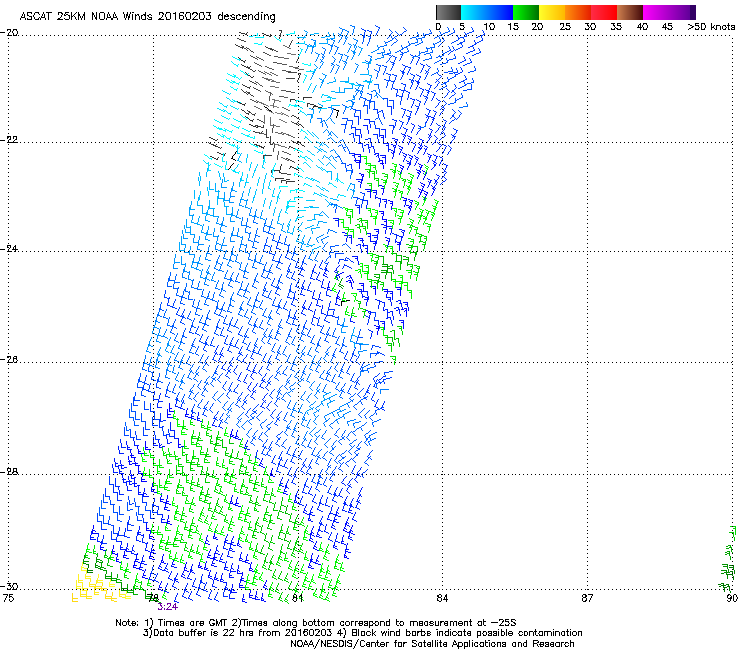Click legend tick label 10
Screen dimensions: 740x650
[489, 27]
